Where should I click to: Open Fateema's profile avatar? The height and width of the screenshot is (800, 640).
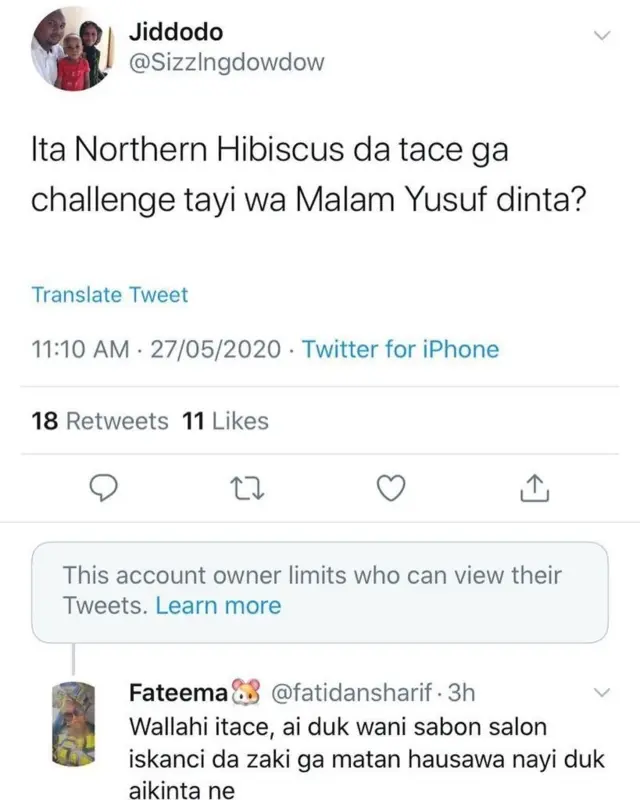[x=72, y=724]
